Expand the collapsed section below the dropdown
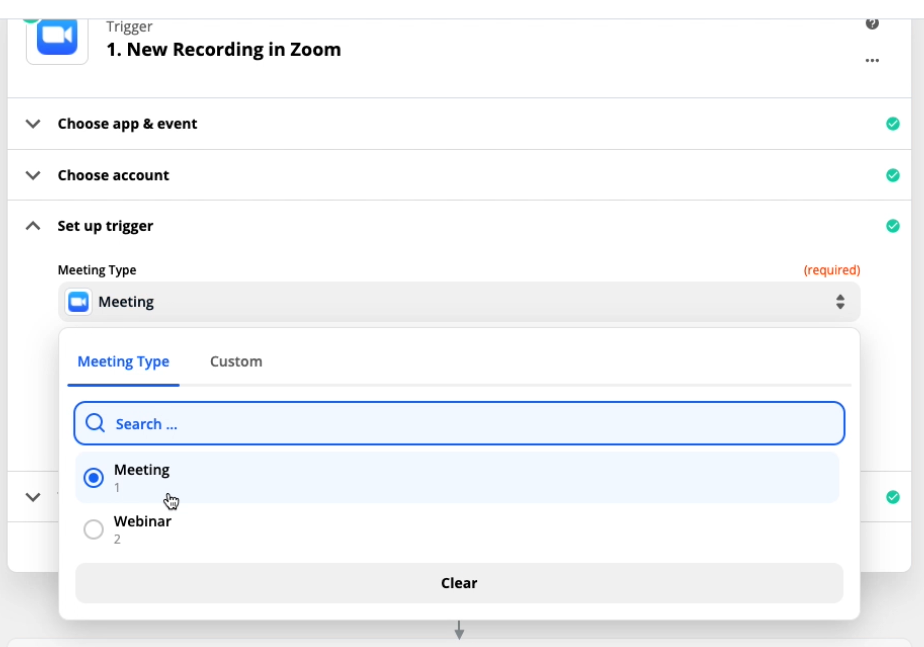 point(33,497)
